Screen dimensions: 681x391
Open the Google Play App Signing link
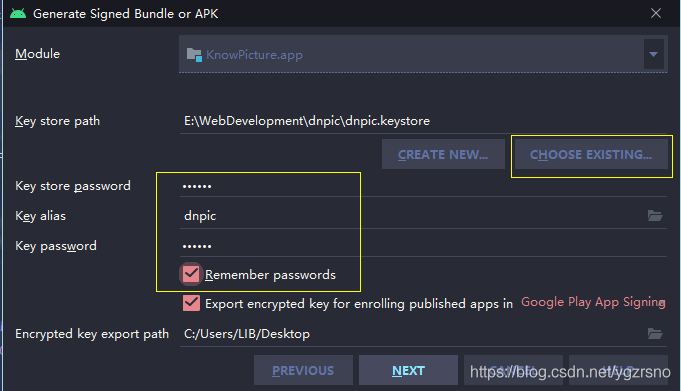click(x=593, y=302)
